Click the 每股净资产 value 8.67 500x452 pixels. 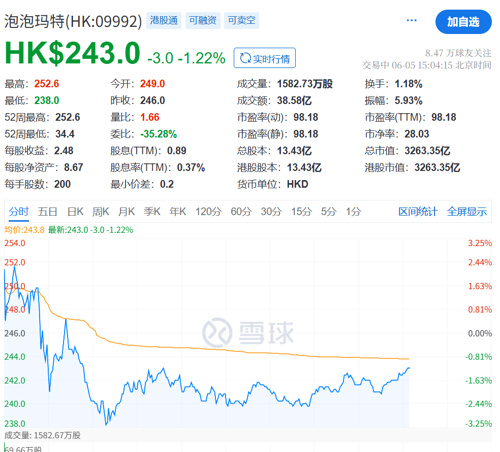[x=73, y=167]
